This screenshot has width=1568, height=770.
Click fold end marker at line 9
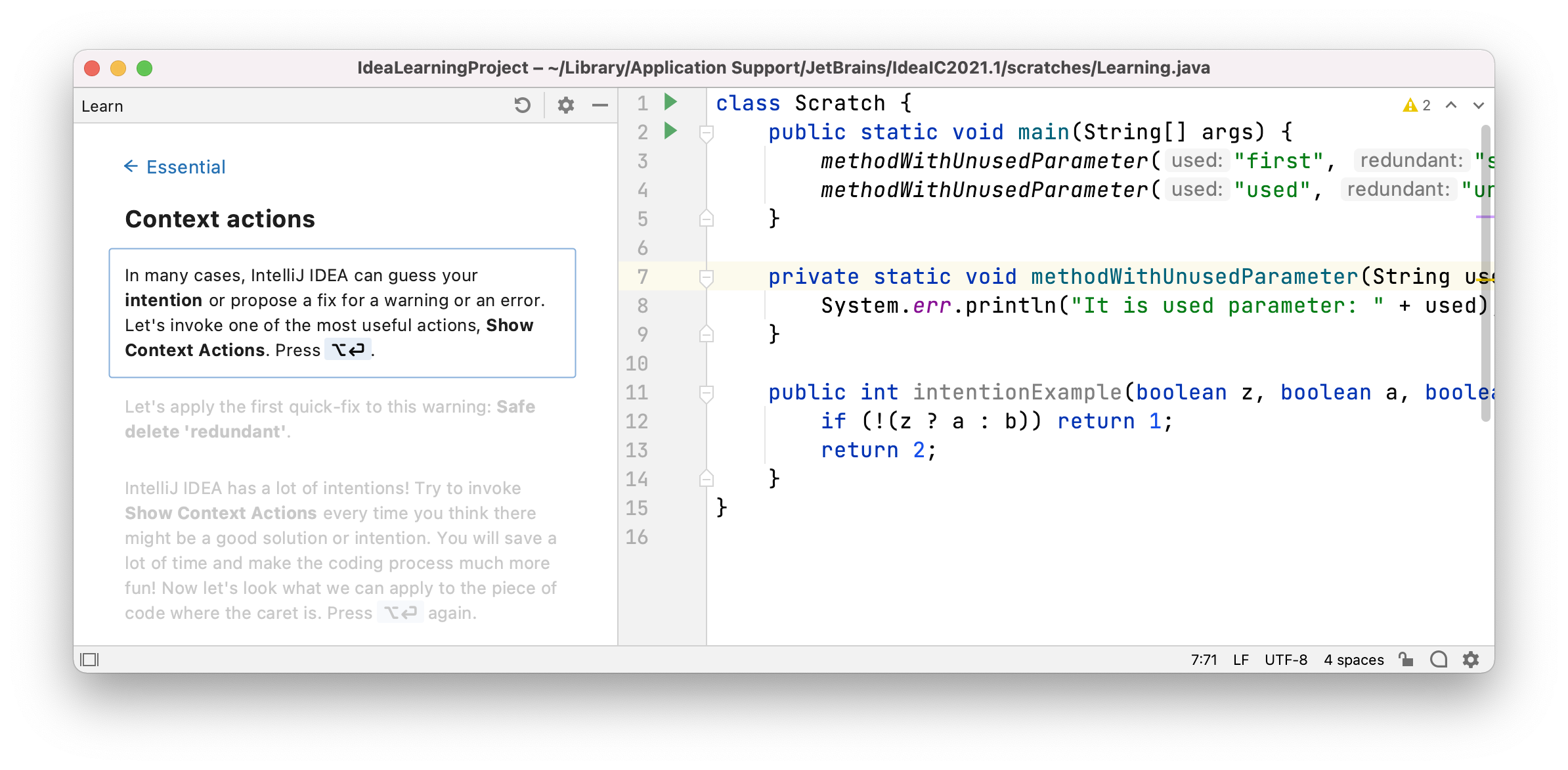(707, 334)
